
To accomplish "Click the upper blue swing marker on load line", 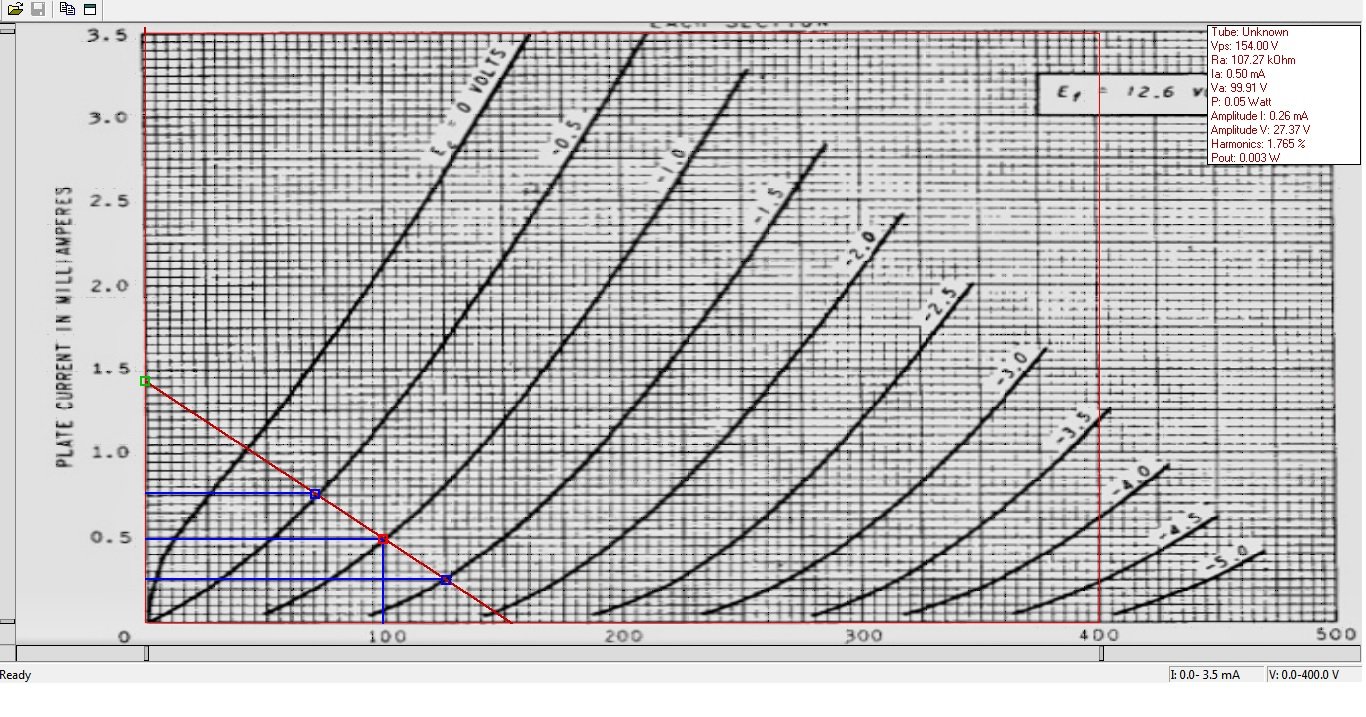I will [315, 494].
